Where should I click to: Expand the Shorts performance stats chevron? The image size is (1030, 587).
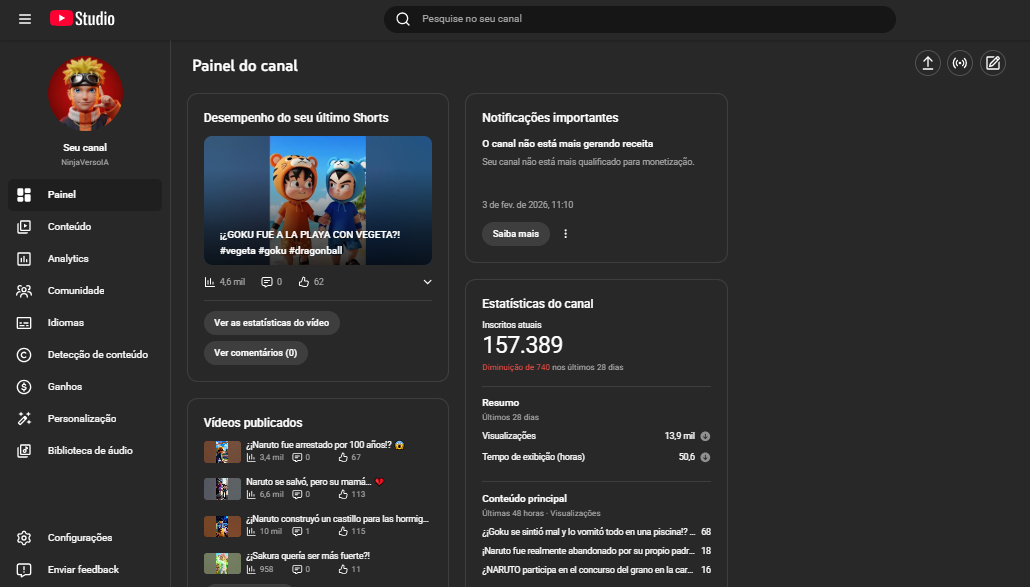428,282
